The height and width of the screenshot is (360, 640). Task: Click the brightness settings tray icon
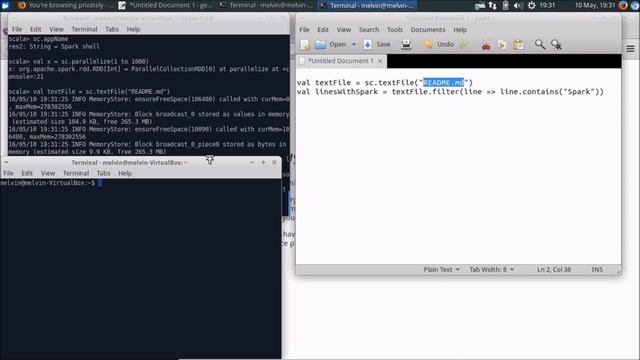(x=531, y=5)
